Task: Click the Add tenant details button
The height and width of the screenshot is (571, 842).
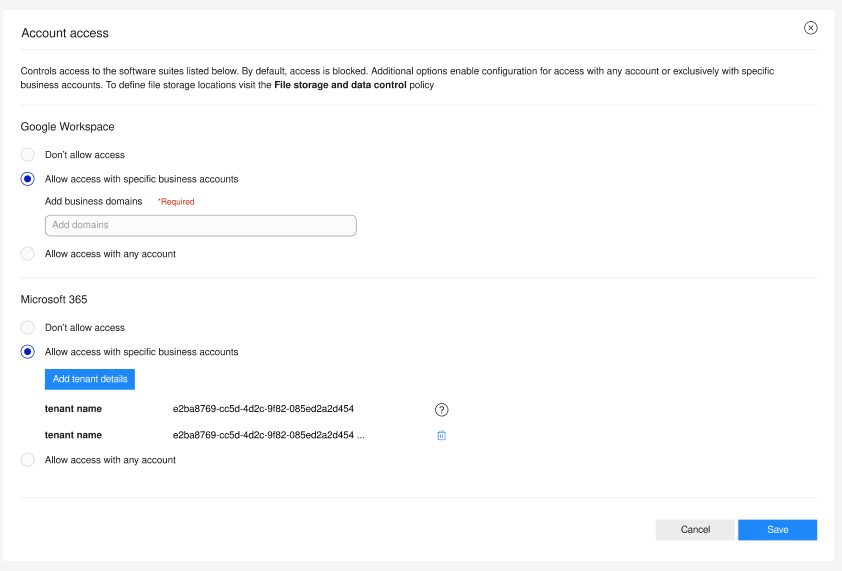Action: tap(90, 379)
